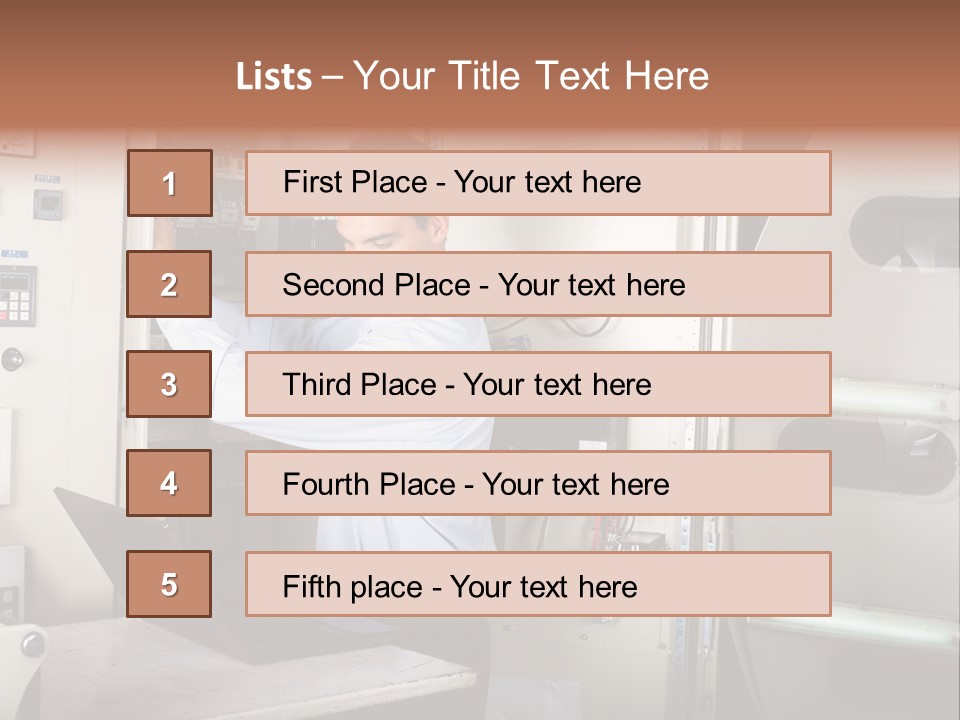Click the number 1 box
Image resolution: width=960 pixels, height=720 pixels.
pos(170,183)
